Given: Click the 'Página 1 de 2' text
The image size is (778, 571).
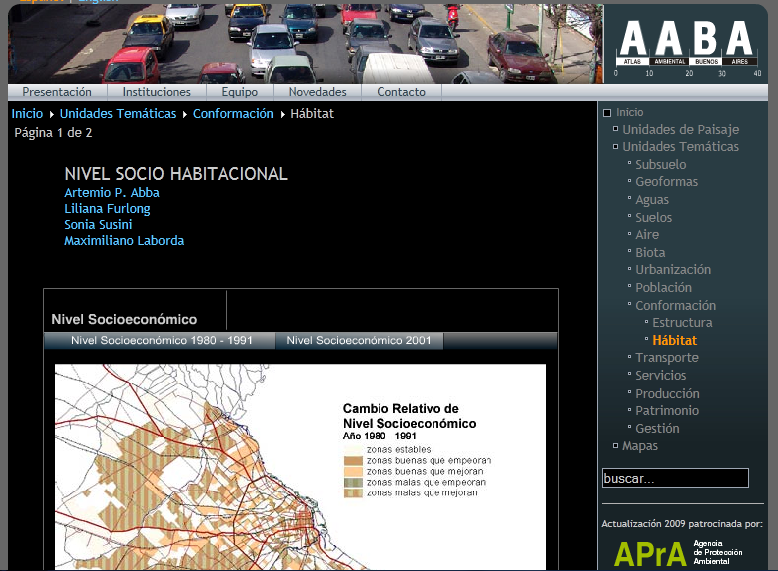Looking at the screenshot, I should [x=53, y=132].
